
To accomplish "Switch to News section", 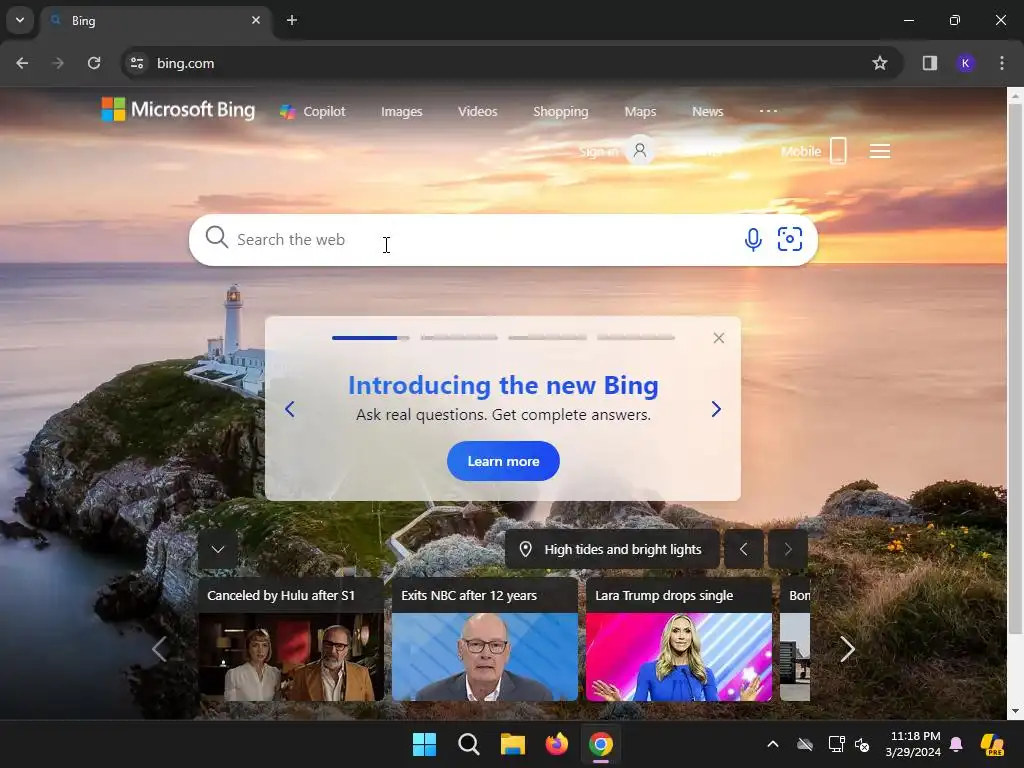I will click(707, 112).
